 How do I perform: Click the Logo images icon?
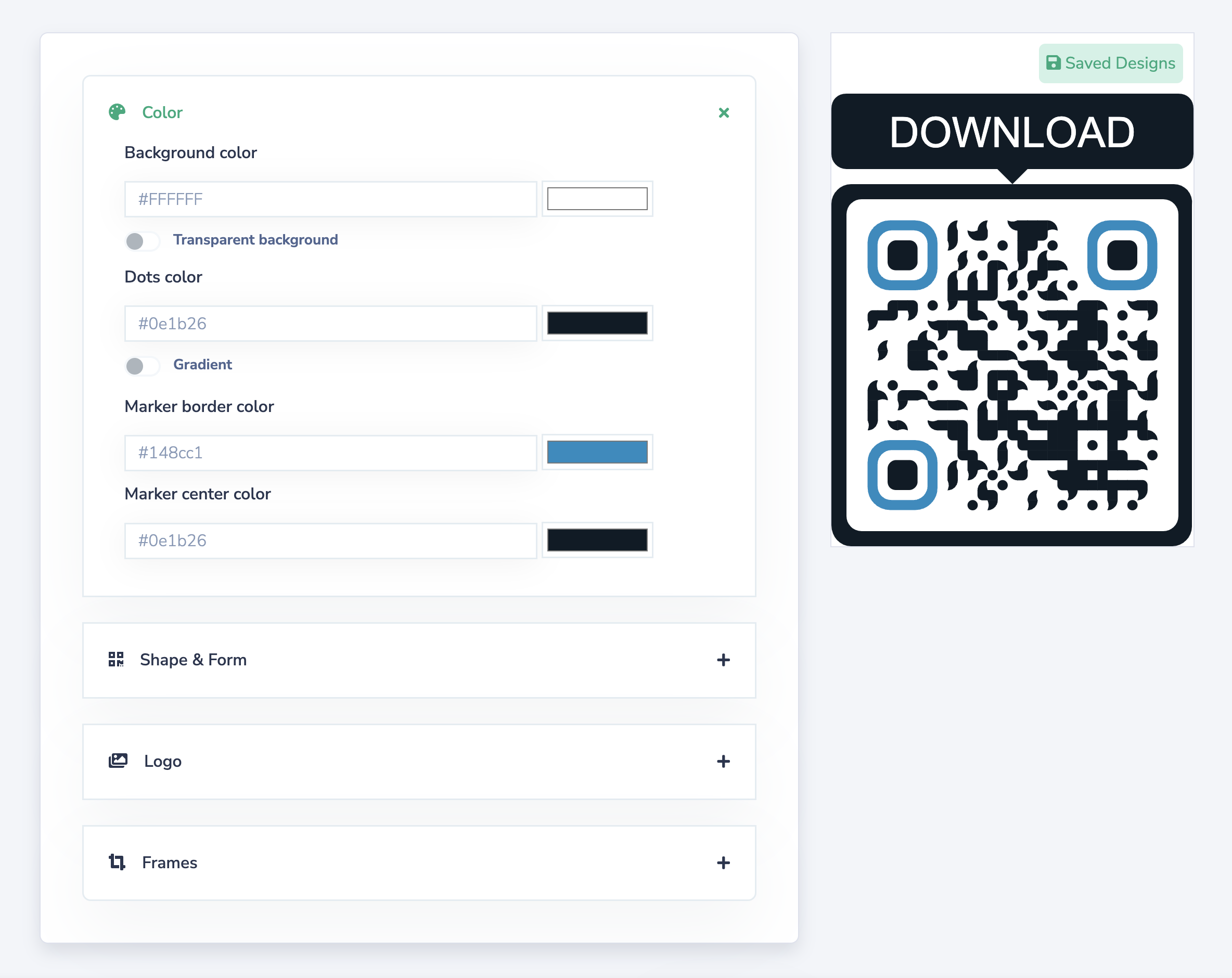coord(118,761)
